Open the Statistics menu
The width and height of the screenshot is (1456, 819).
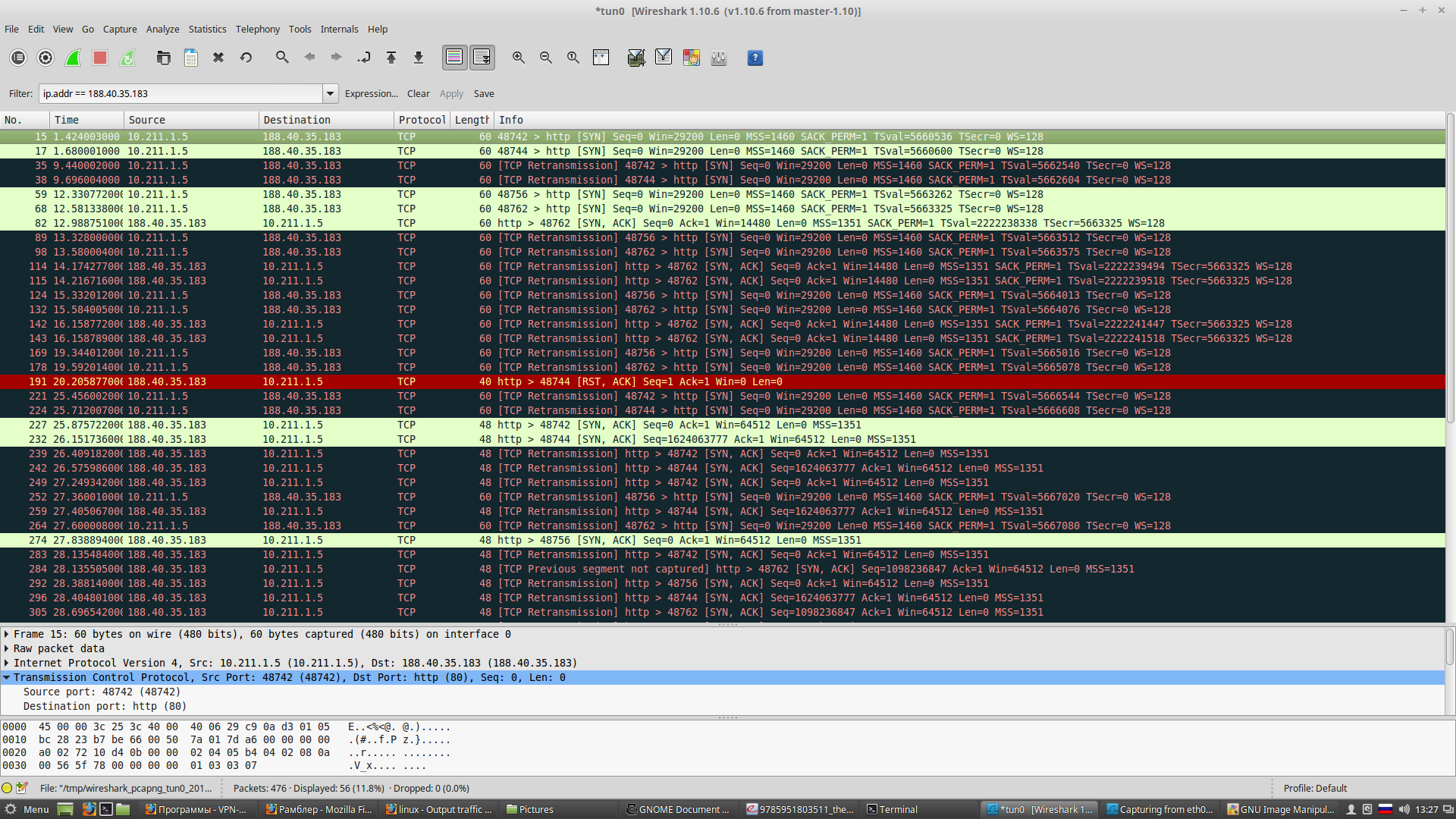[207, 29]
